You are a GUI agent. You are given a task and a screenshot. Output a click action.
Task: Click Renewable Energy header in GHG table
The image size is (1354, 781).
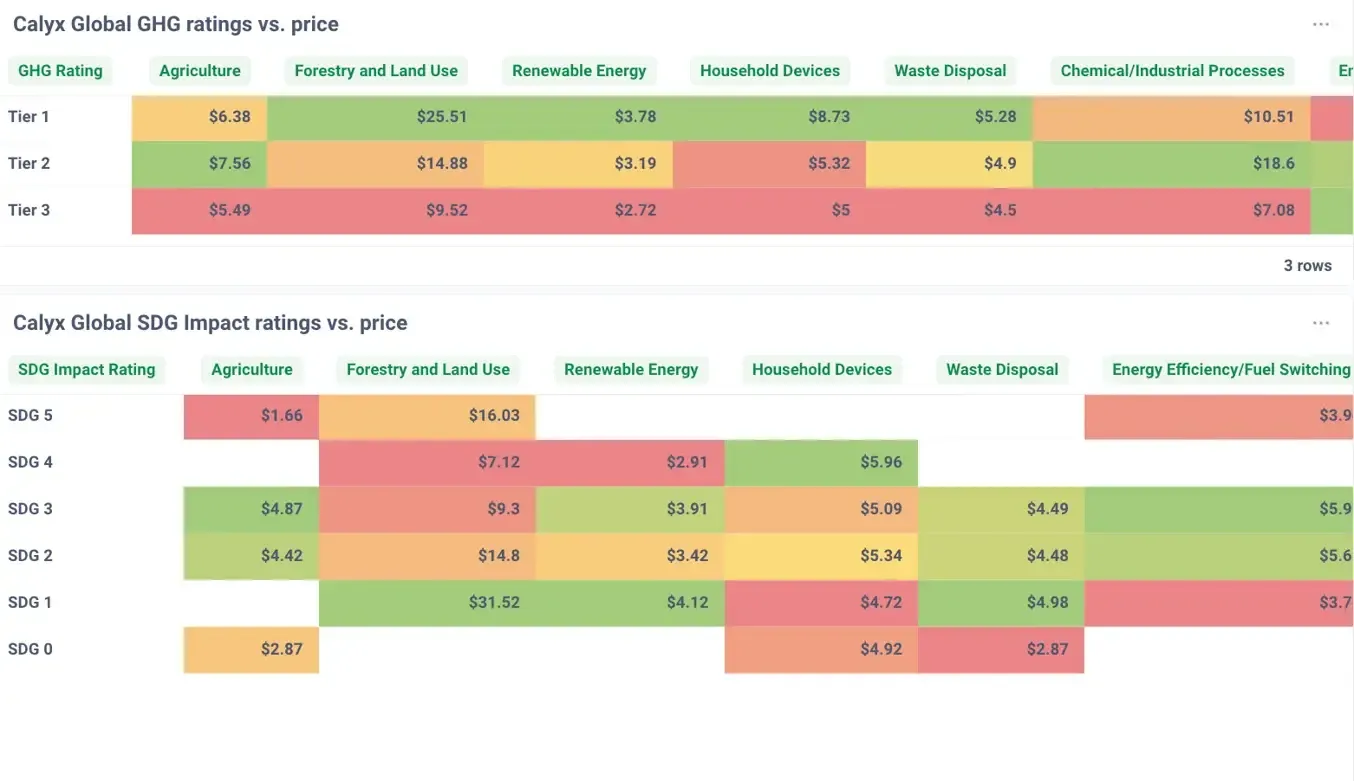[x=579, y=71]
